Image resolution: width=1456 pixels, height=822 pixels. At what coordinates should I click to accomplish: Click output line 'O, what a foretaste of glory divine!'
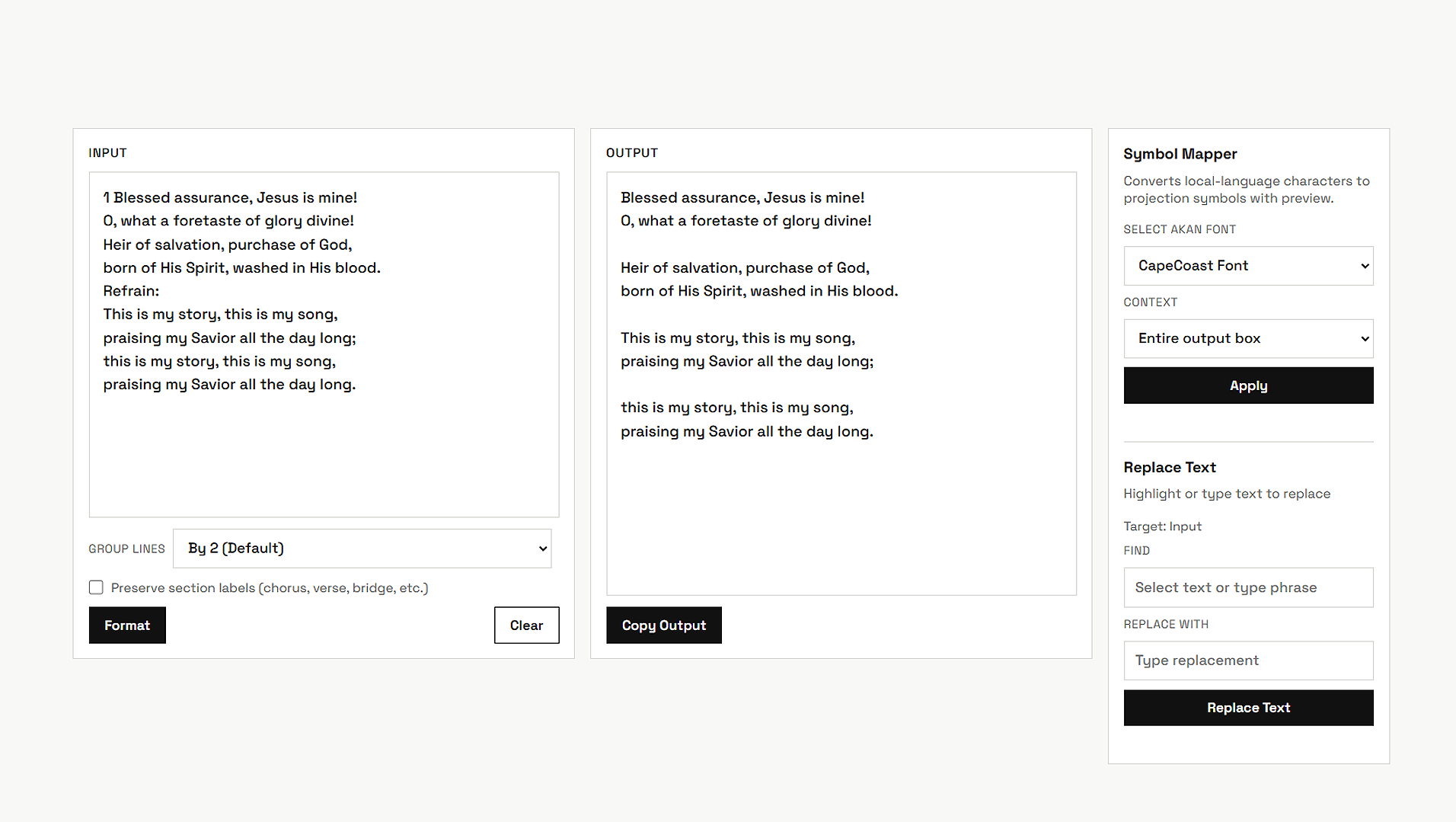[746, 221]
